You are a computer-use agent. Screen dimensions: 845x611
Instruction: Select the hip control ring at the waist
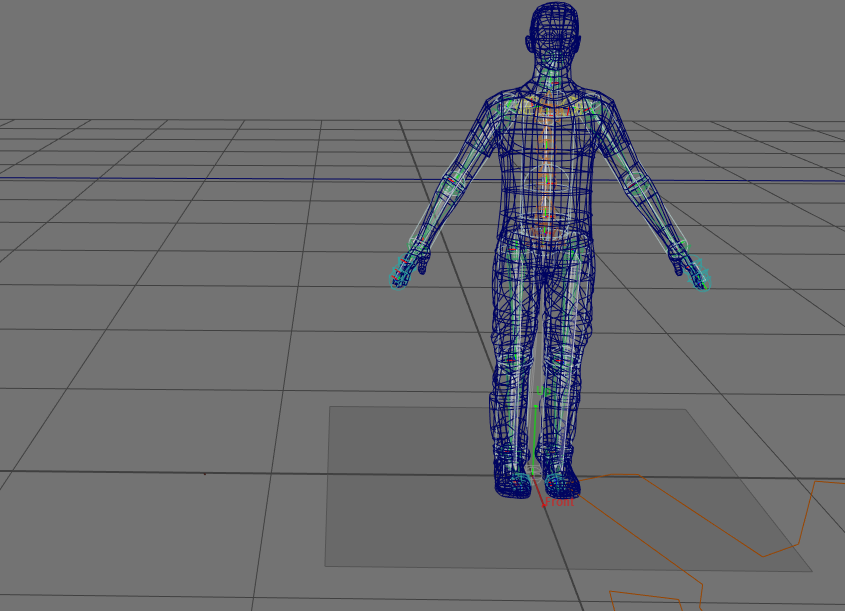pos(546,231)
